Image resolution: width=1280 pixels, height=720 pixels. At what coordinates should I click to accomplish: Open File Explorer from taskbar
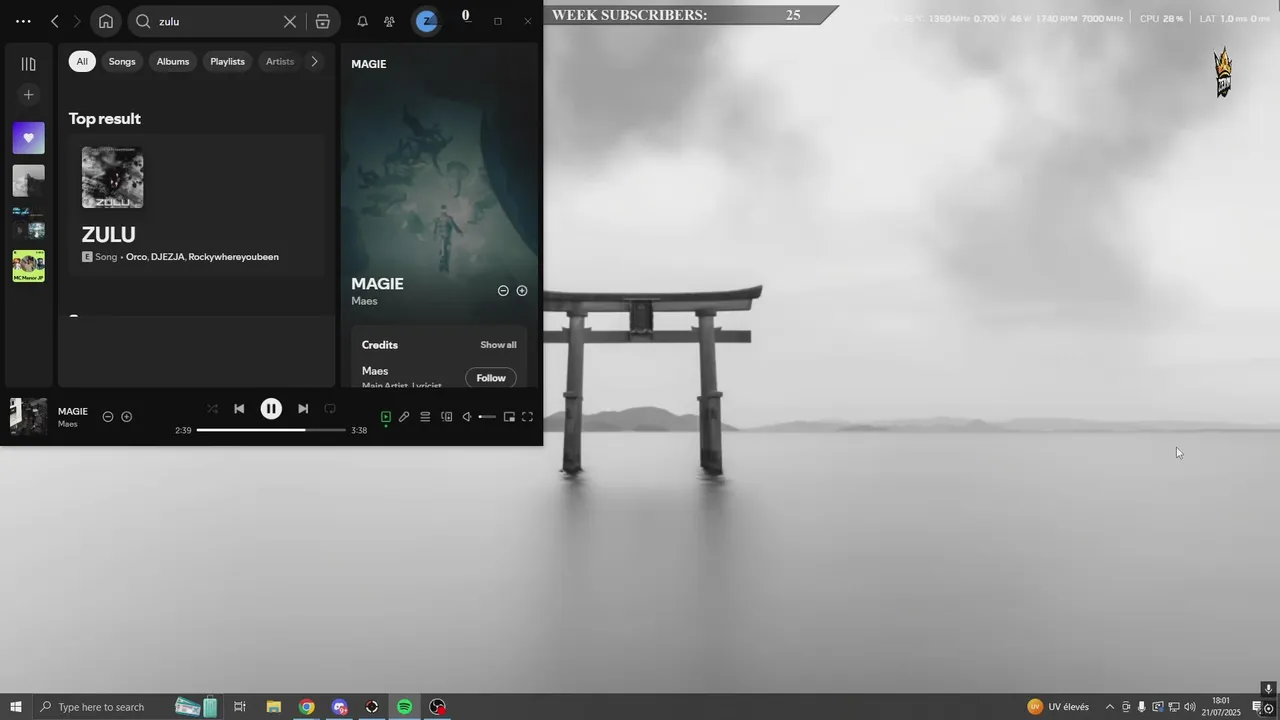(273, 707)
